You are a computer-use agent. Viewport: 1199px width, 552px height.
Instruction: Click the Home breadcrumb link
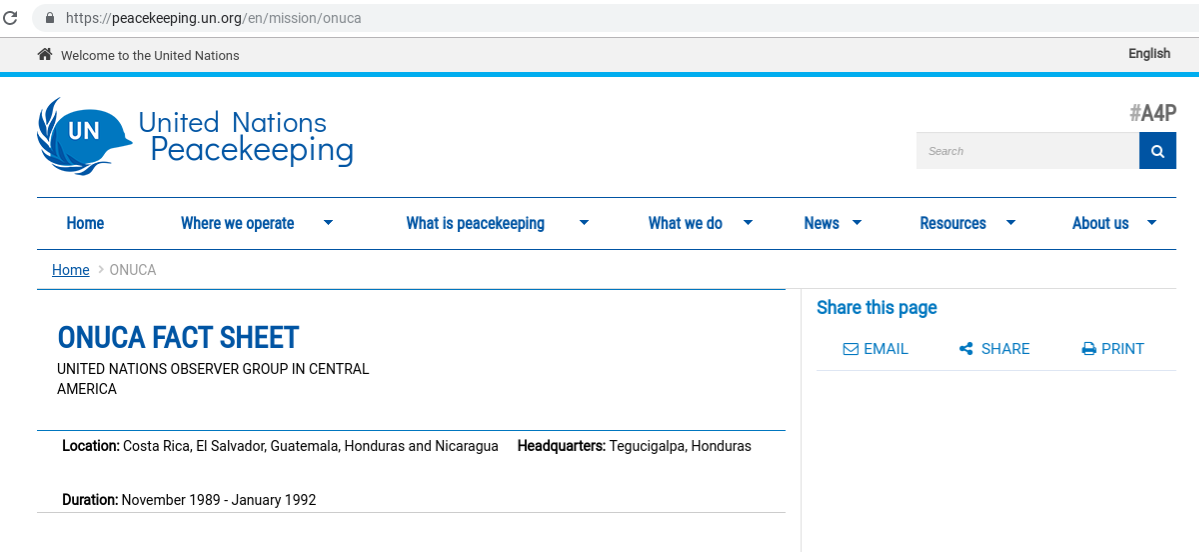(x=70, y=270)
